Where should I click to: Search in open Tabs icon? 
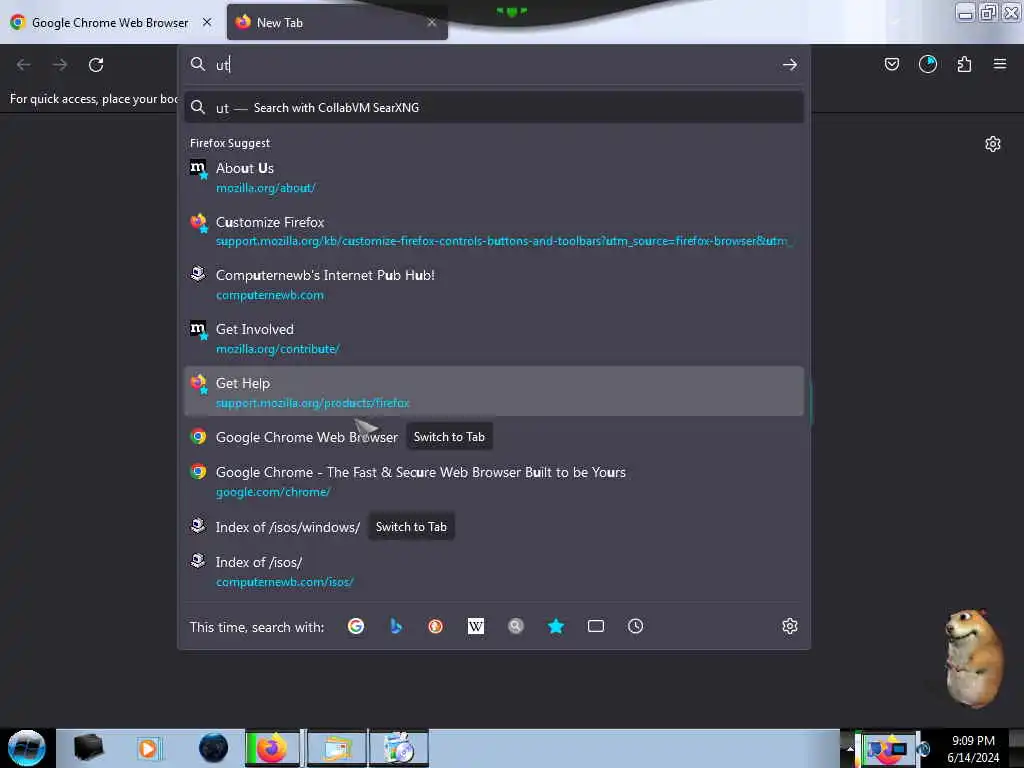coord(596,626)
